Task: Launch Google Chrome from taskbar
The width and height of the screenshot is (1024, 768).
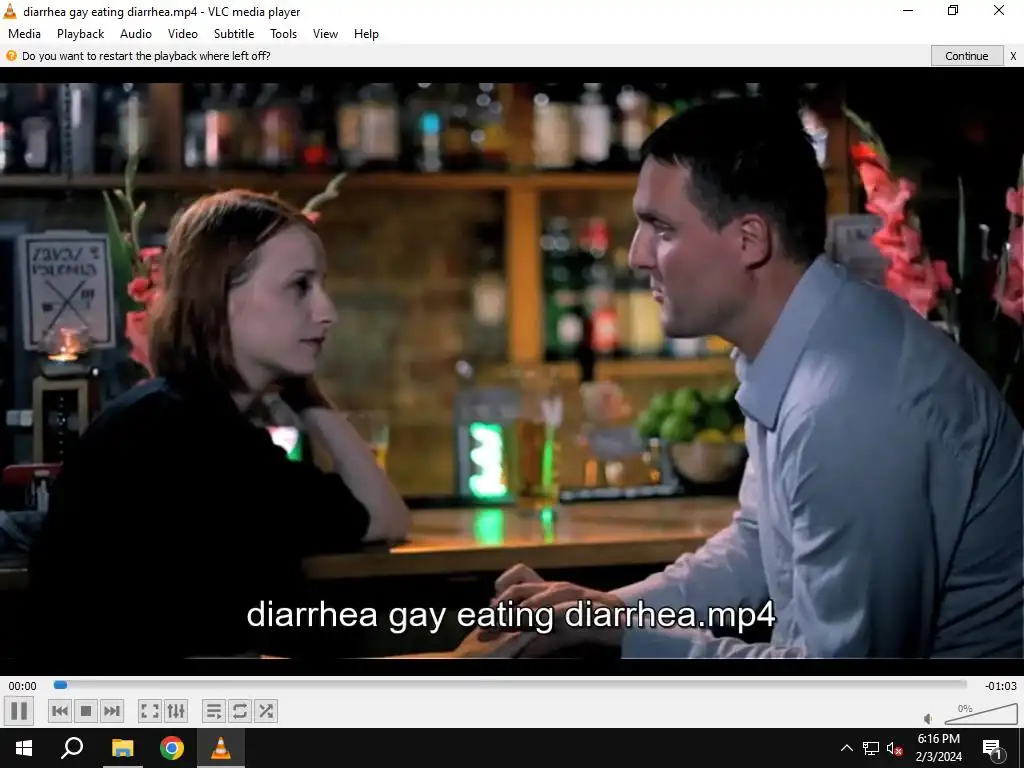Action: 172,748
